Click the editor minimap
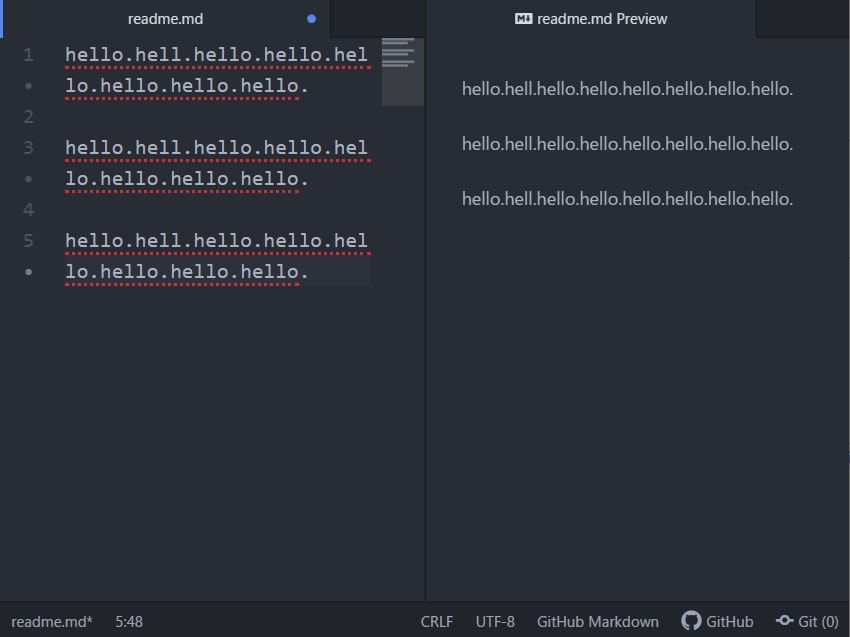The width and height of the screenshot is (850, 637). (x=403, y=72)
